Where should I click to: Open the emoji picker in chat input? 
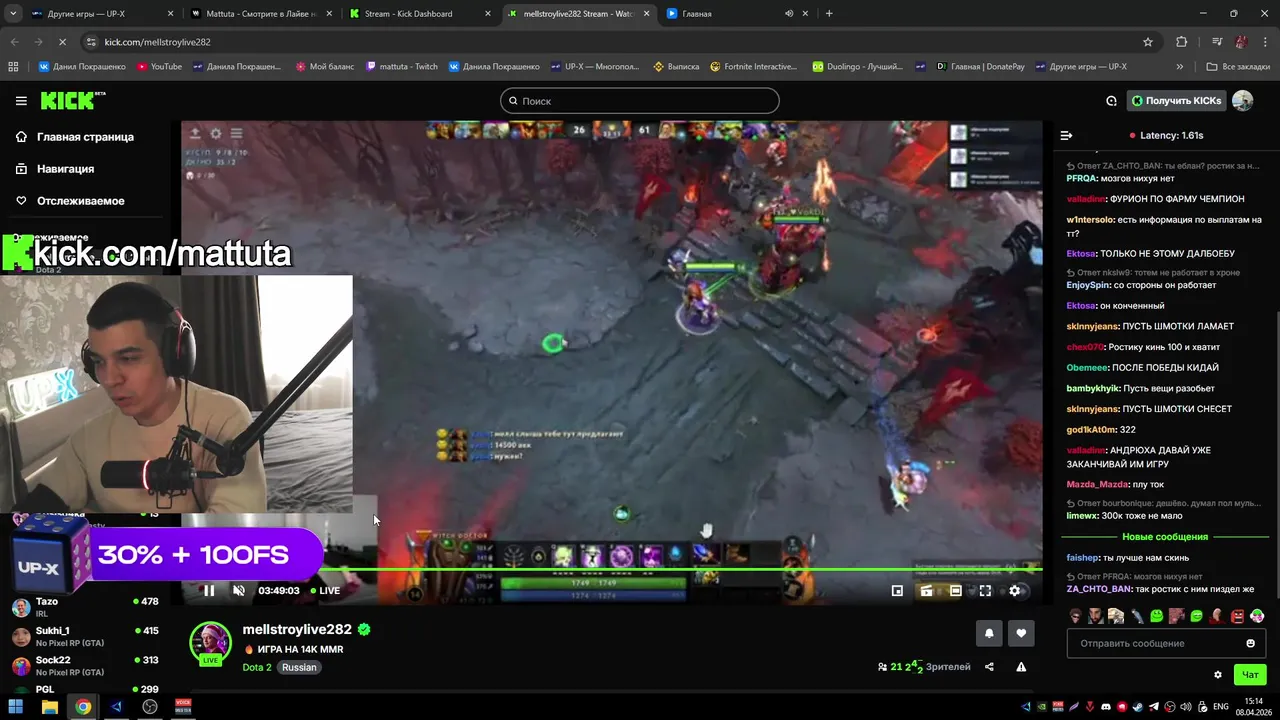click(1250, 643)
